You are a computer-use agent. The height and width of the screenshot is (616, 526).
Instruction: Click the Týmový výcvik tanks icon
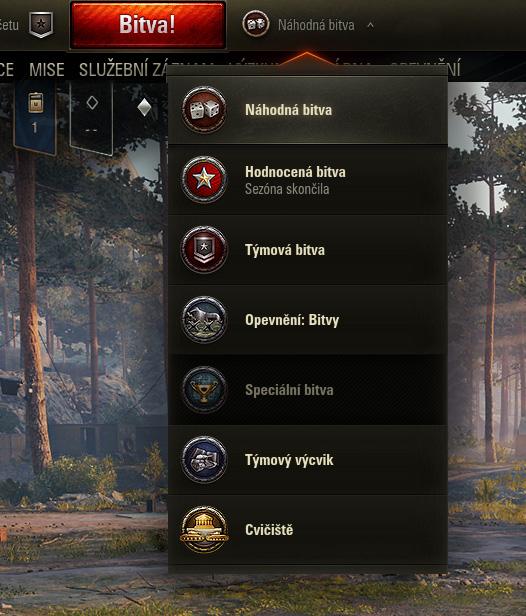[x=204, y=459]
